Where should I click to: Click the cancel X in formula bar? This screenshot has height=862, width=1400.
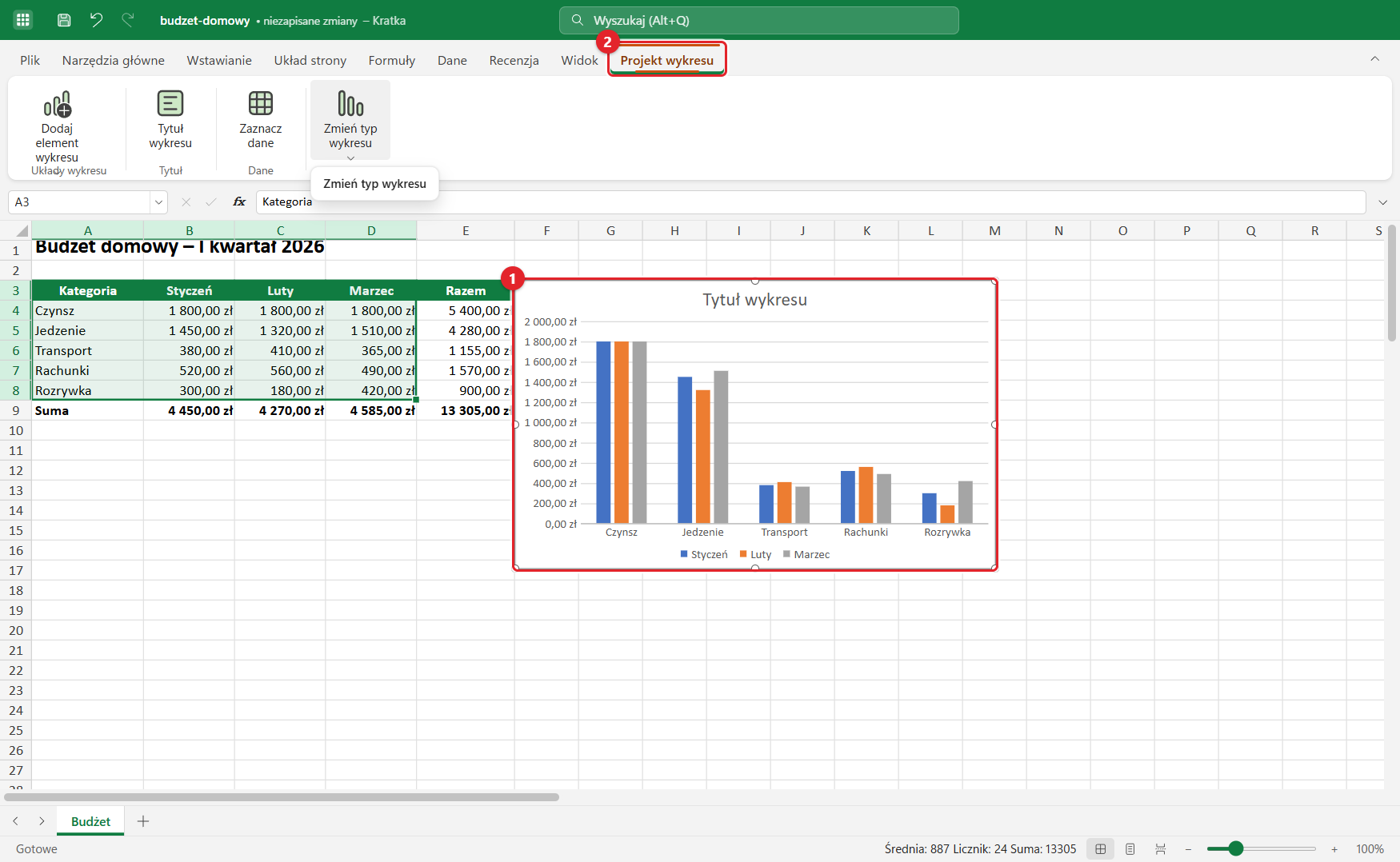click(186, 202)
